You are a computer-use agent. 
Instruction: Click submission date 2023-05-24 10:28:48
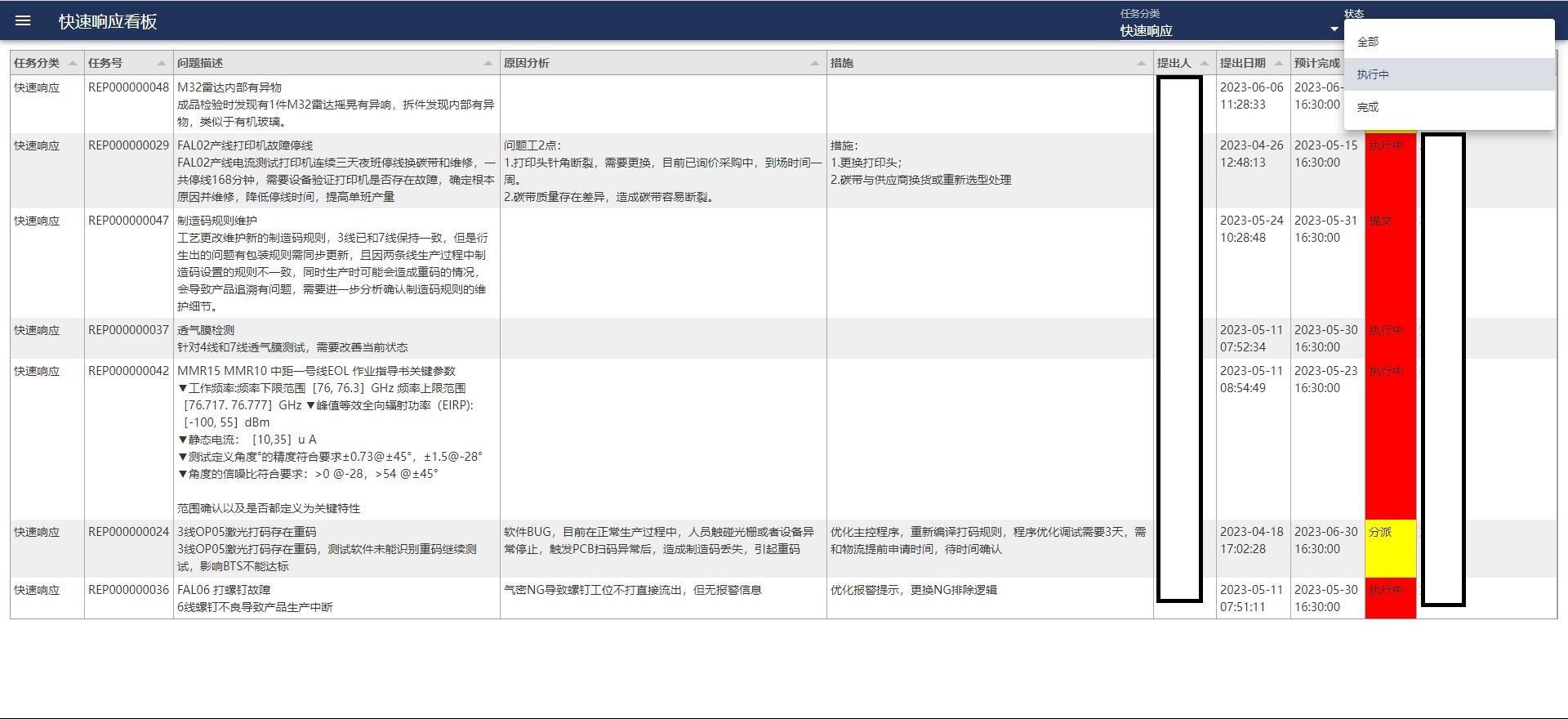pyautogui.click(x=1252, y=229)
